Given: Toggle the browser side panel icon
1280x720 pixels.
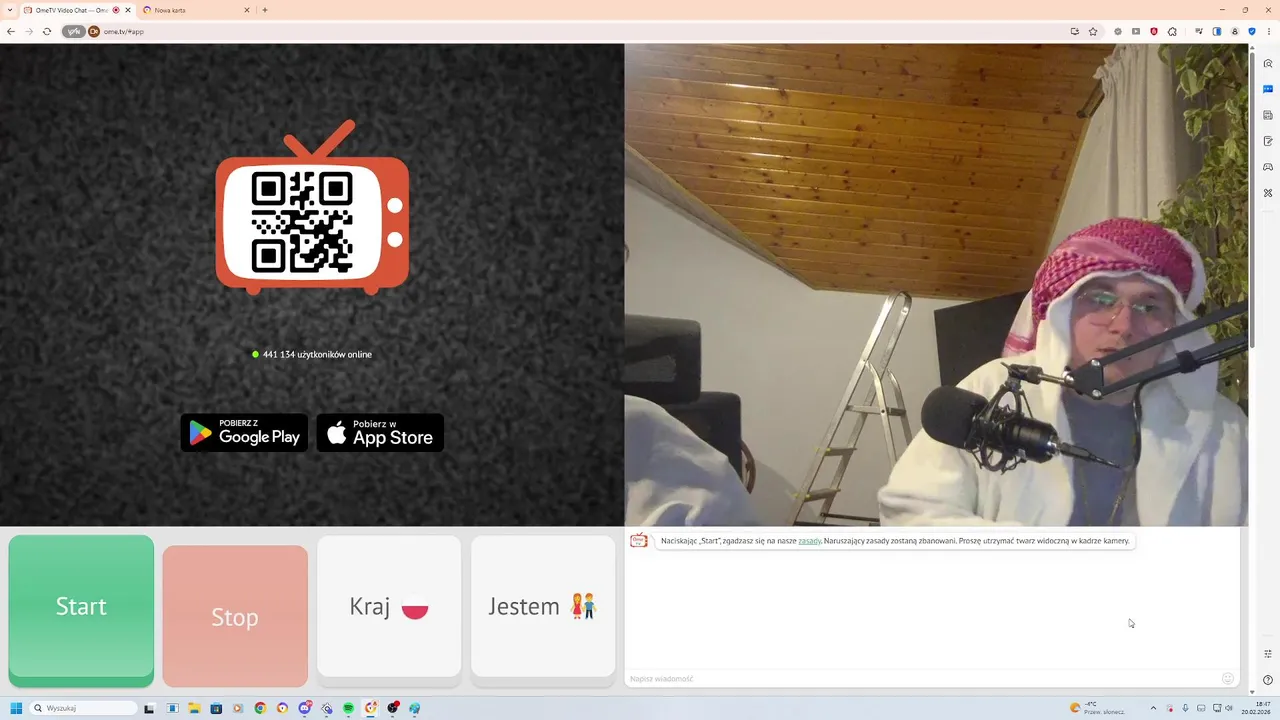Looking at the screenshot, I should [x=1217, y=31].
